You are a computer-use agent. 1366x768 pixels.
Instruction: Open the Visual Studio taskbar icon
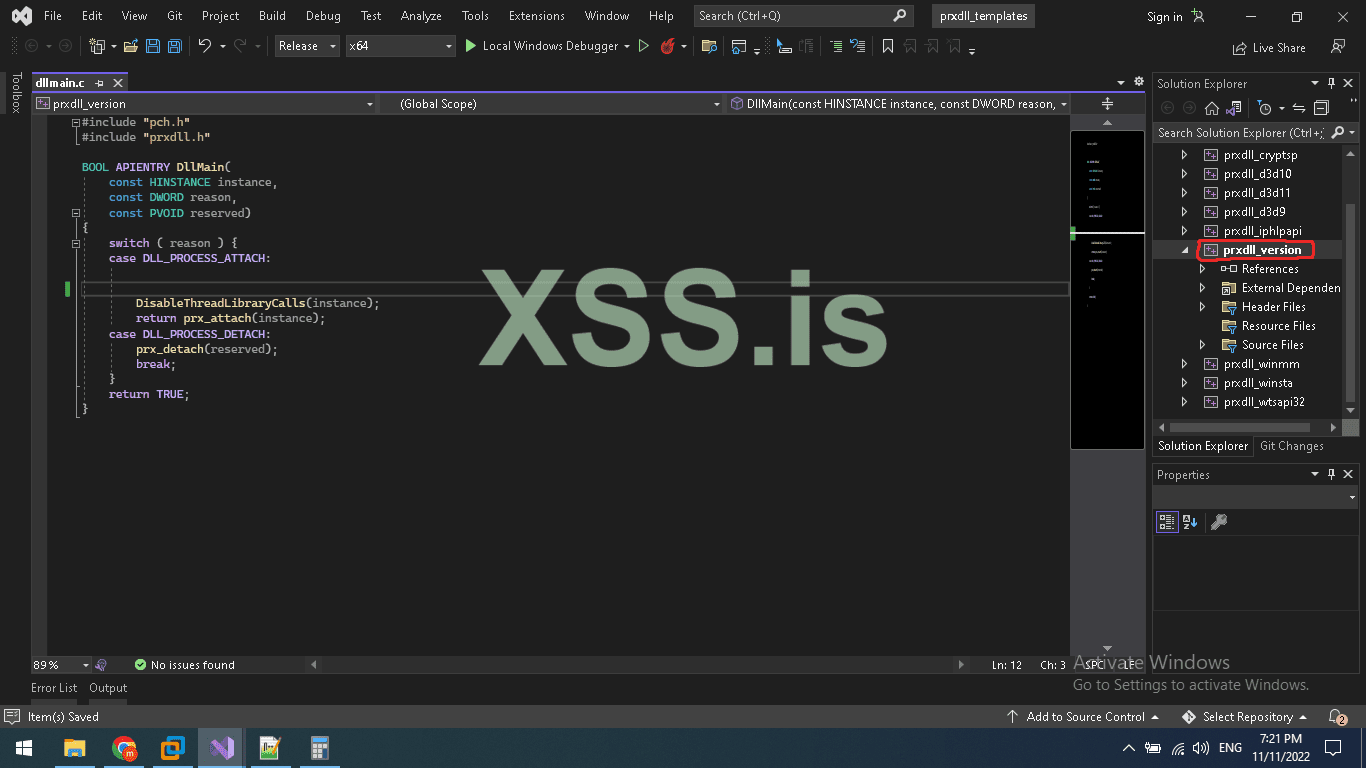(222, 747)
